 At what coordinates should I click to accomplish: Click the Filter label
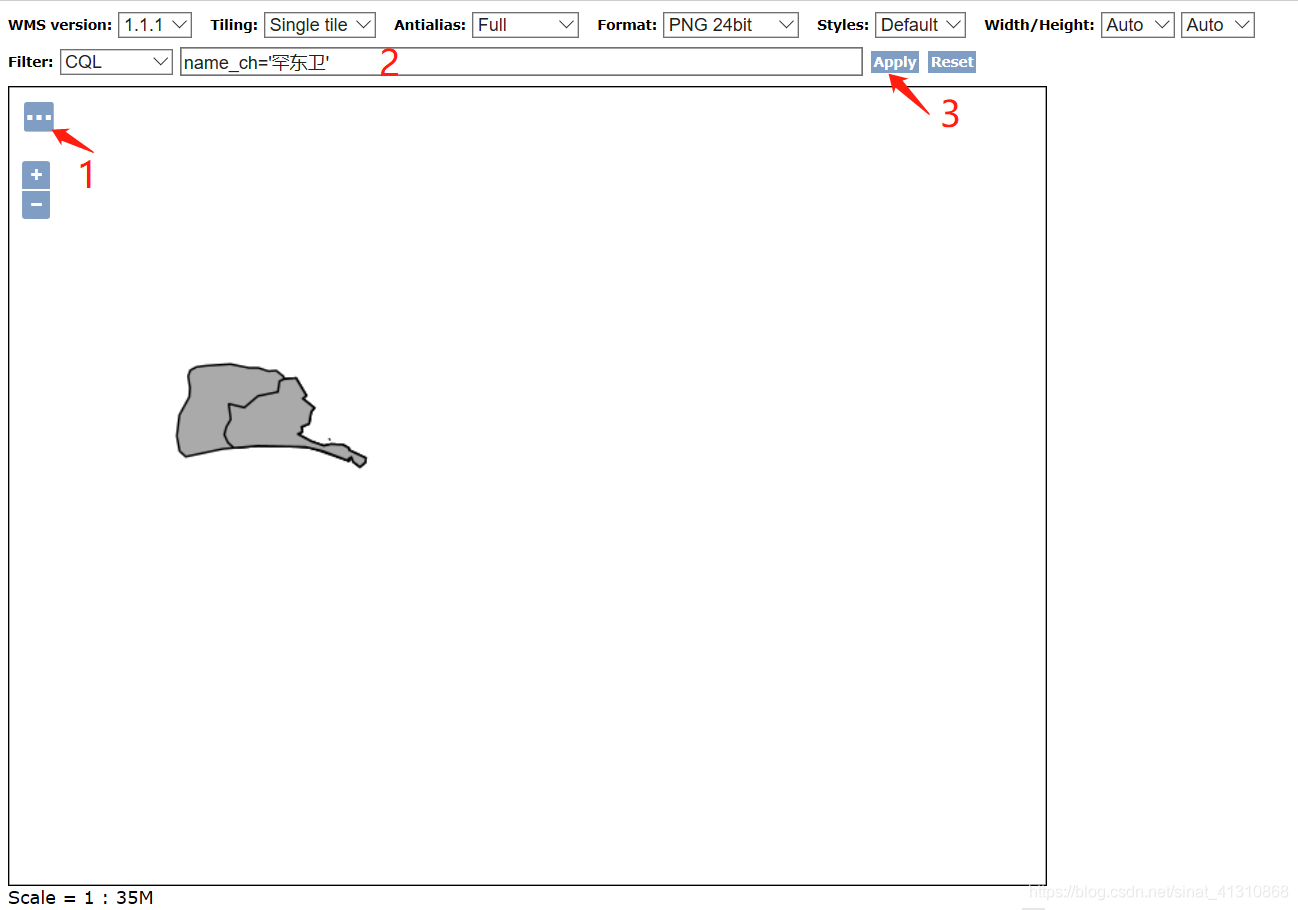point(29,61)
